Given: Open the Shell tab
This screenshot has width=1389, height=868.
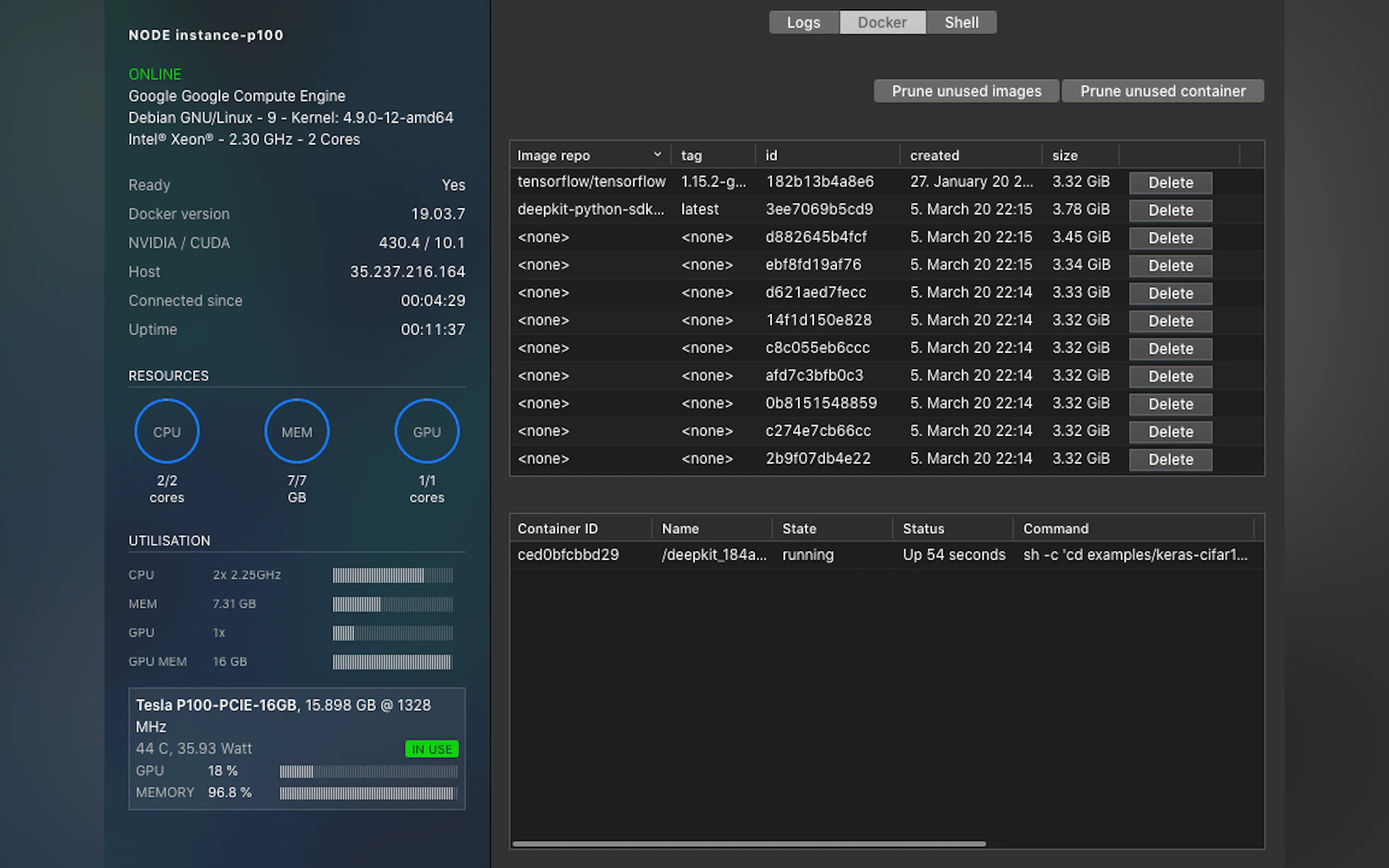Looking at the screenshot, I should pyautogui.click(x=961, y=22).
